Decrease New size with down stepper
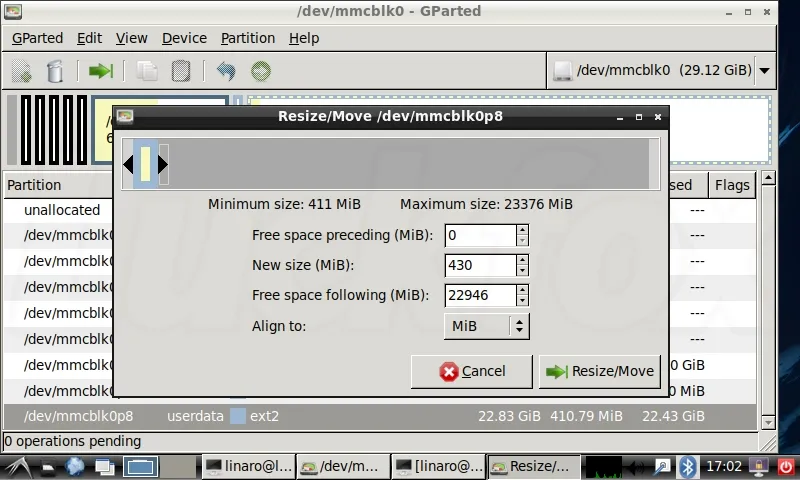Image resolution: width=800 pixels, height=480 pixels. [x=522, y=271]
